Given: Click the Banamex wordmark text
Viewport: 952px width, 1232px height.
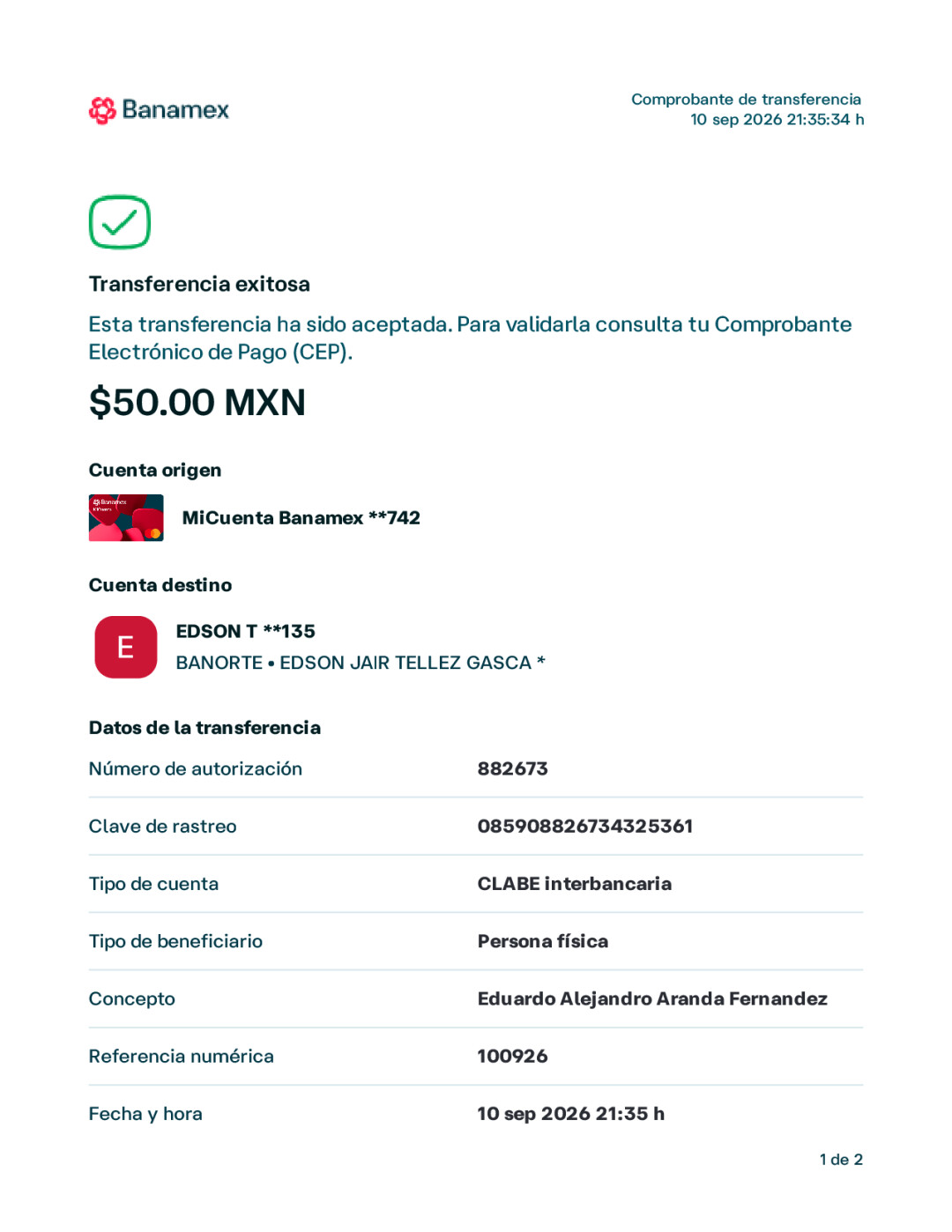Looking at the screenshot, I should (x=175, y=110).
